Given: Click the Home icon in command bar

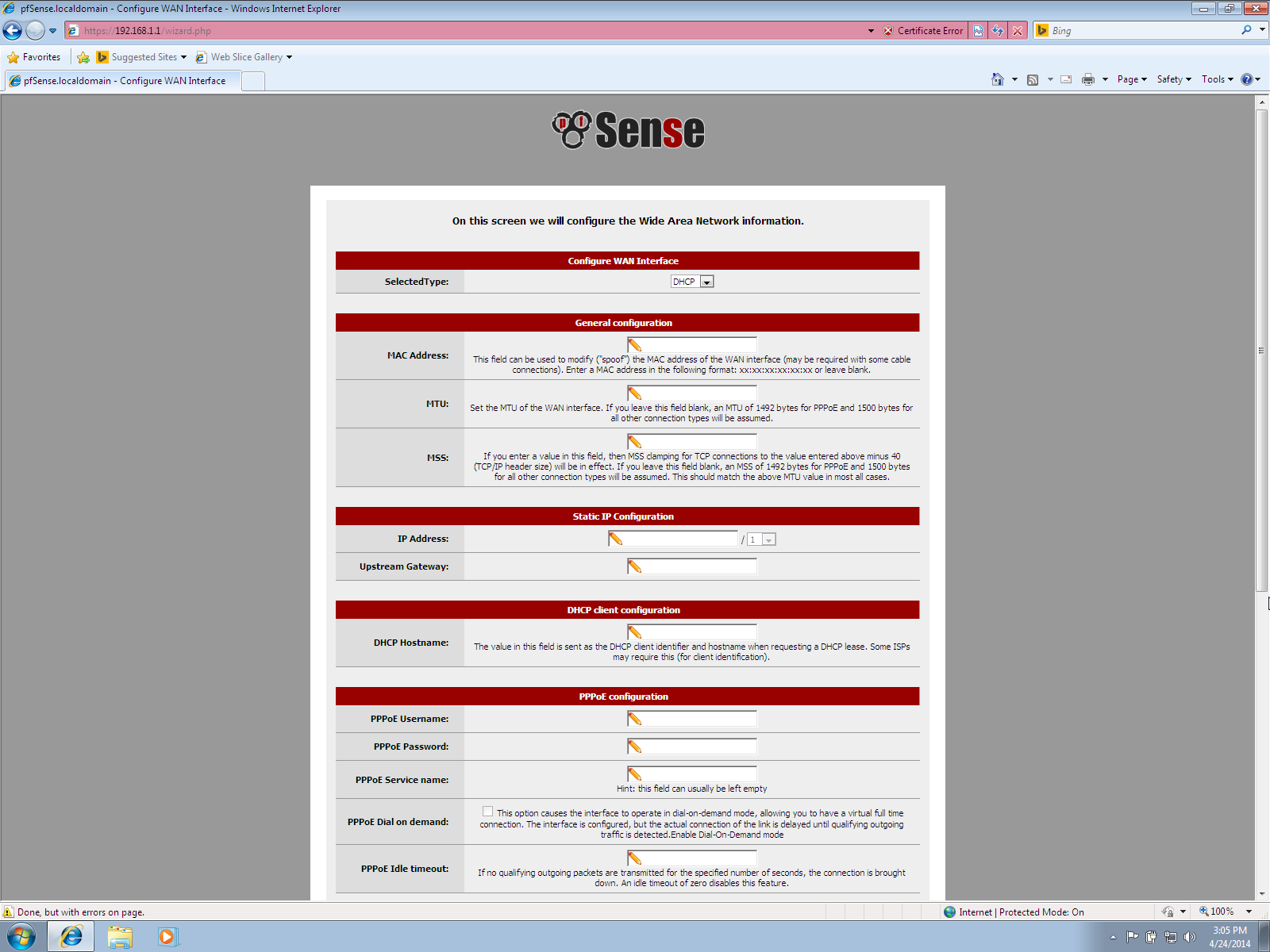Looking at the screenshot, I should 998,79.
